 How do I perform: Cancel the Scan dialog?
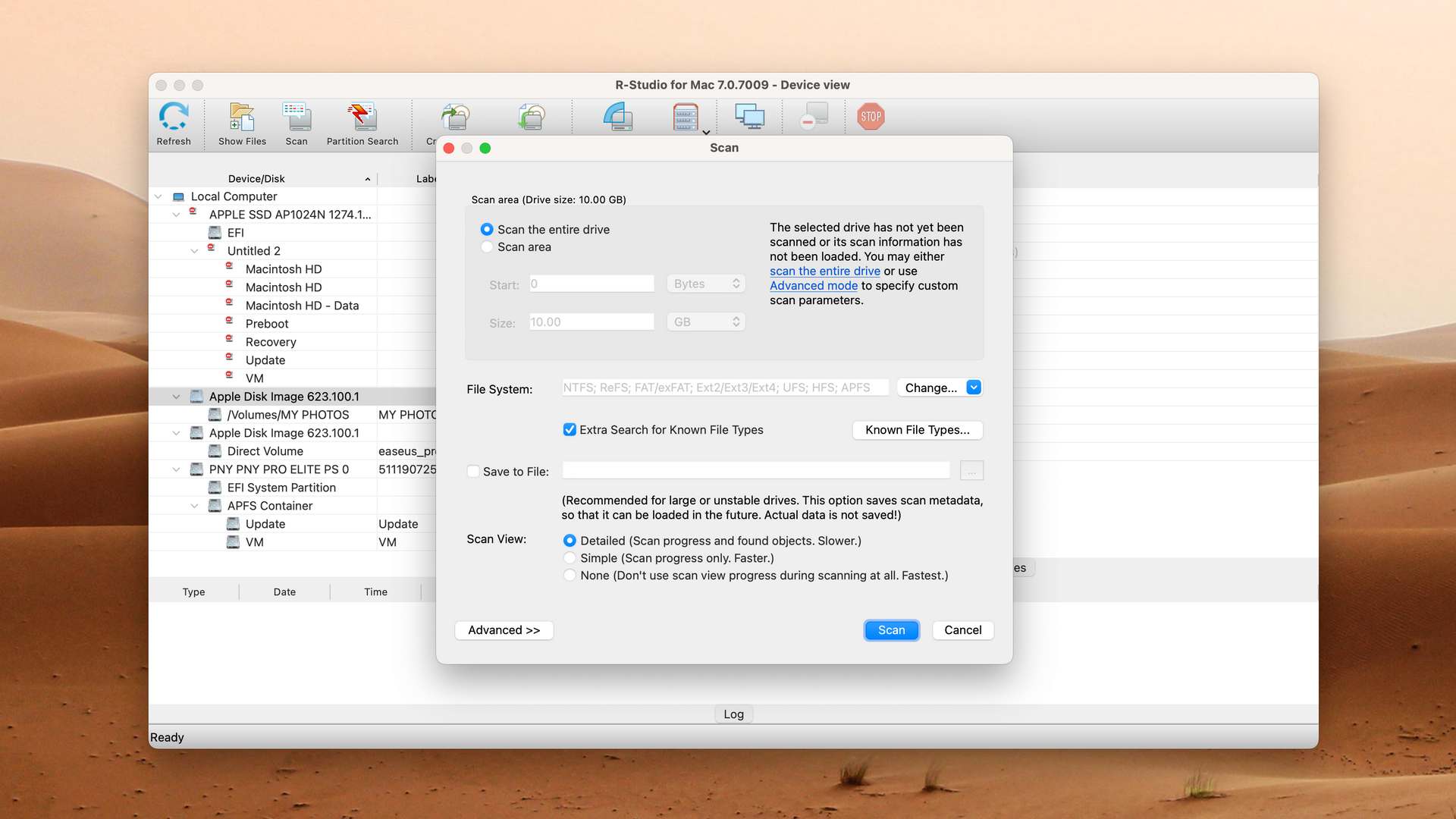(x=962, y=630)
